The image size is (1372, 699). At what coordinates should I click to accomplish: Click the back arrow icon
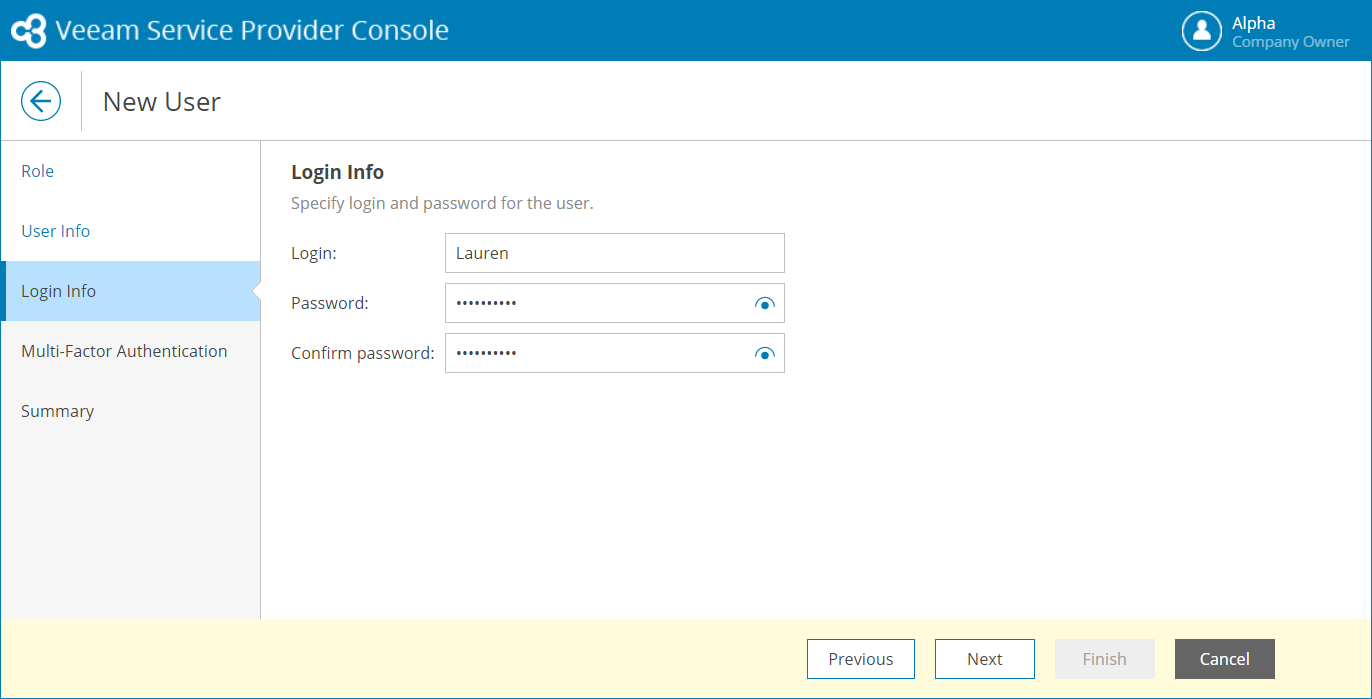(x=41, y=101)
